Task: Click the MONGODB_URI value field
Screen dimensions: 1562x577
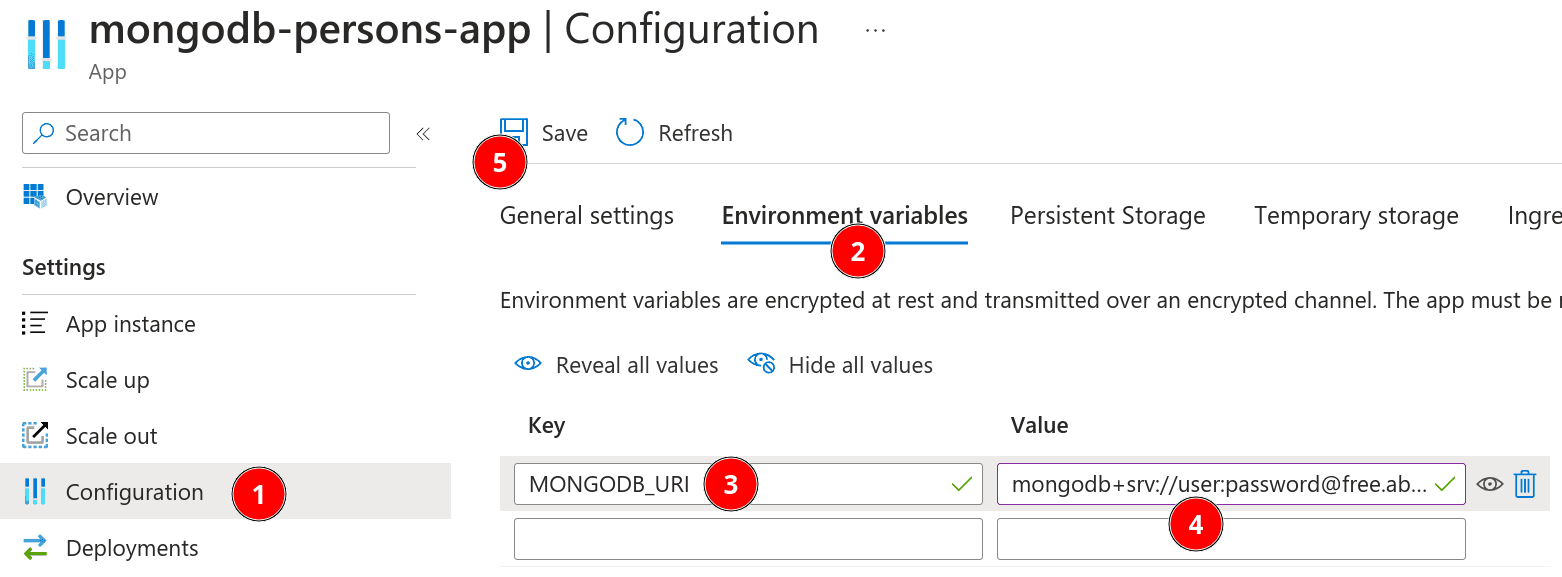Action: (x=1218, y=484)
